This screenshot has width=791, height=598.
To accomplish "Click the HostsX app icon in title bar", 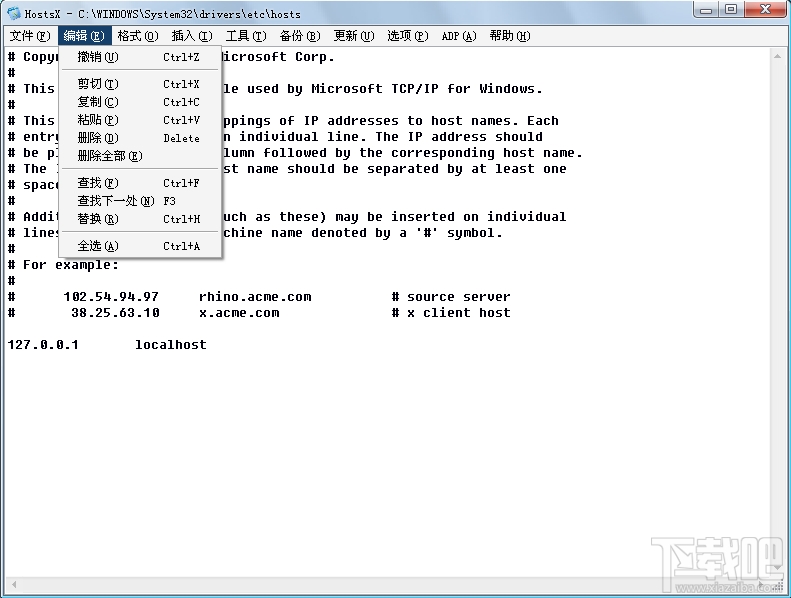I will click(14, 13).
